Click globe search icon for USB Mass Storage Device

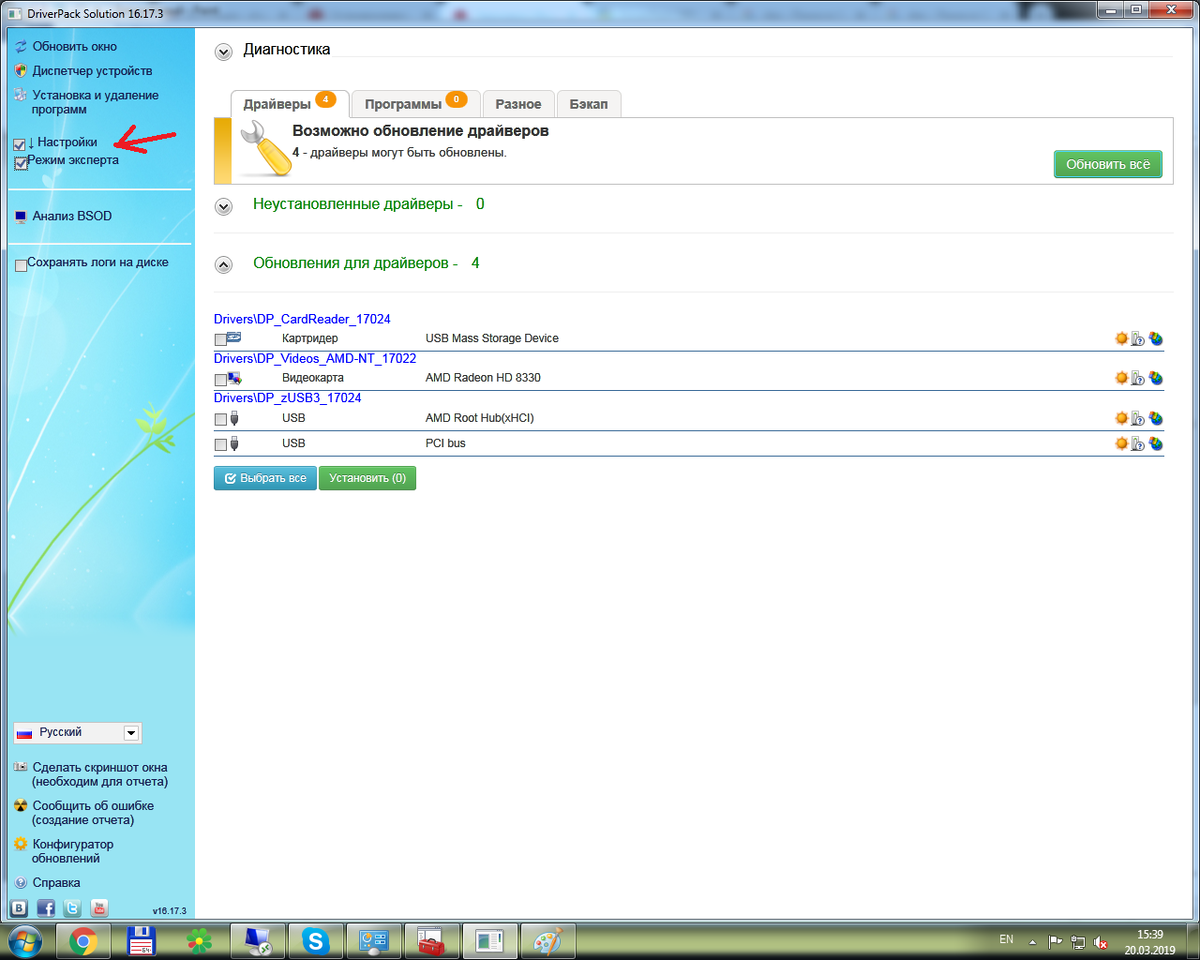tap(1156, 339)
